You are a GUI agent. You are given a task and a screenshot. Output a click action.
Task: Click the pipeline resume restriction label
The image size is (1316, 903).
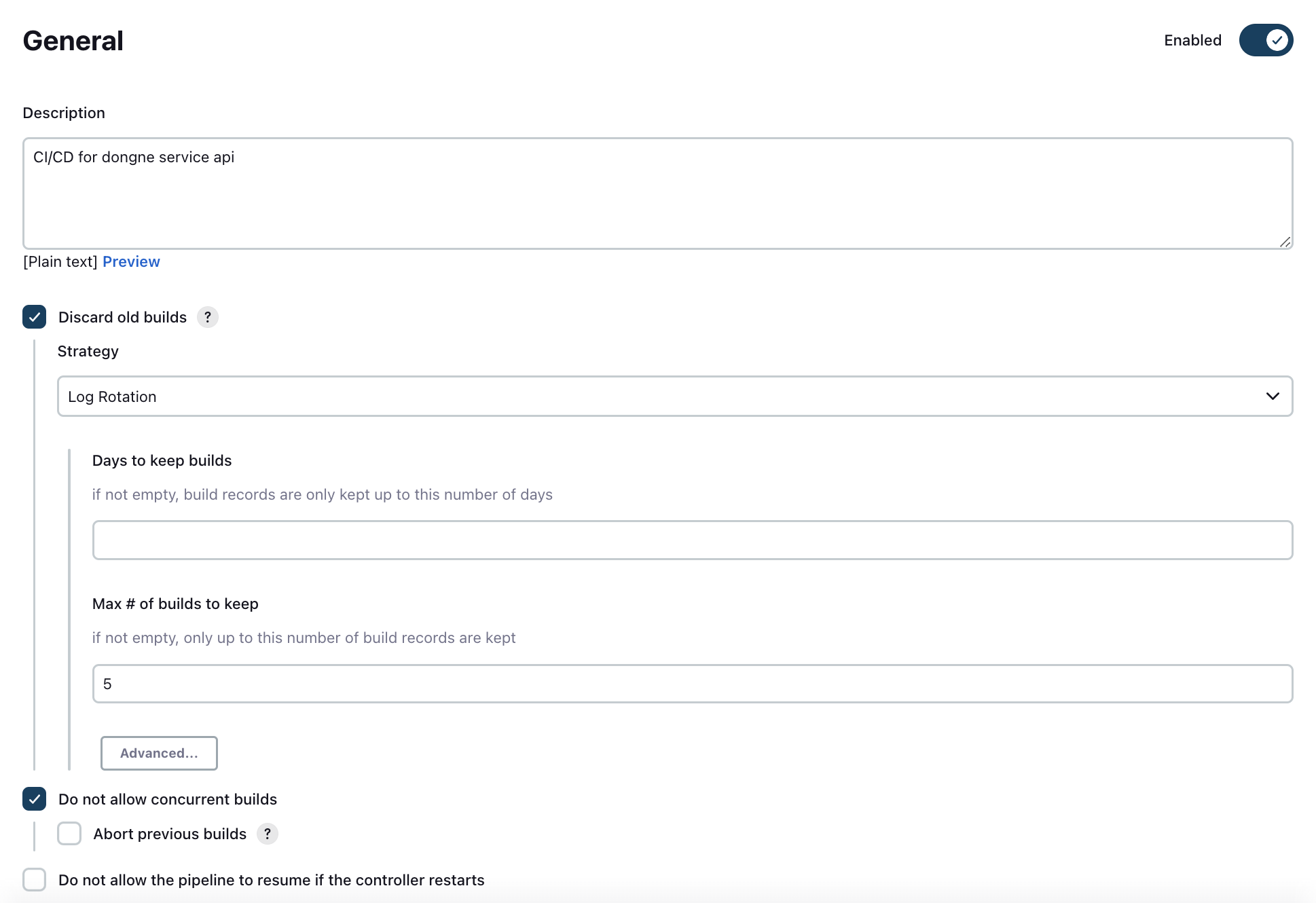(x=272, y=880)
